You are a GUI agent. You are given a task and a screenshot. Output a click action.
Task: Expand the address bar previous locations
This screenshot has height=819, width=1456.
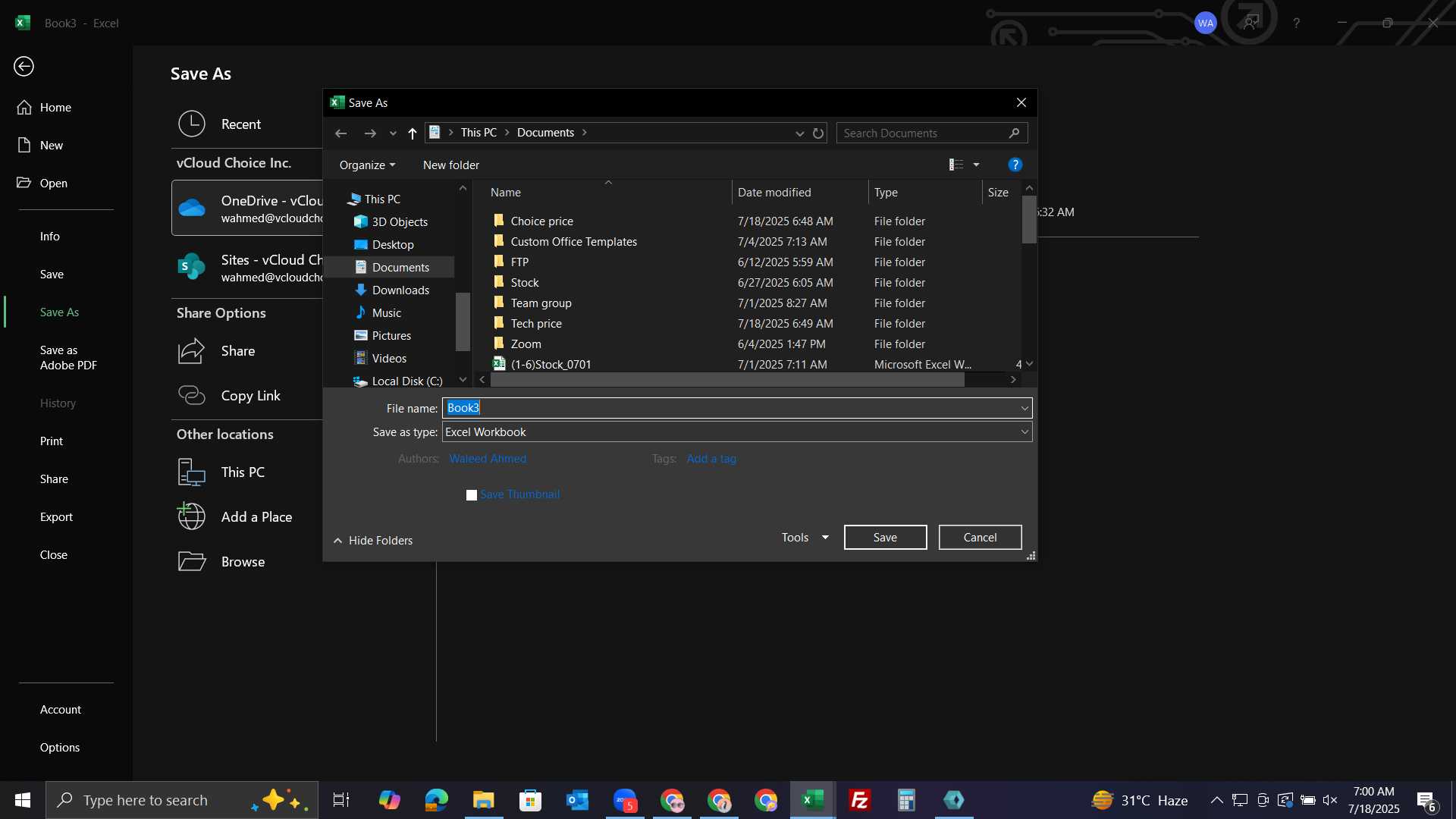[799, 133]
